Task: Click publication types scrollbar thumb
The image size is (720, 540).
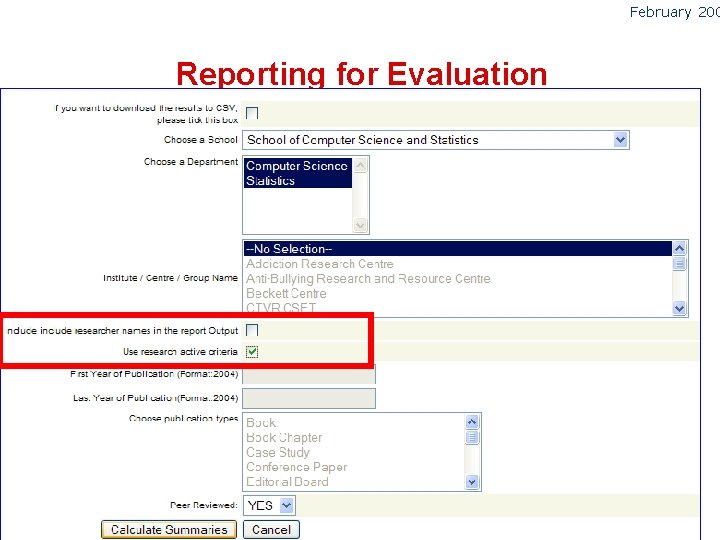Action: [x=472, y=437]
